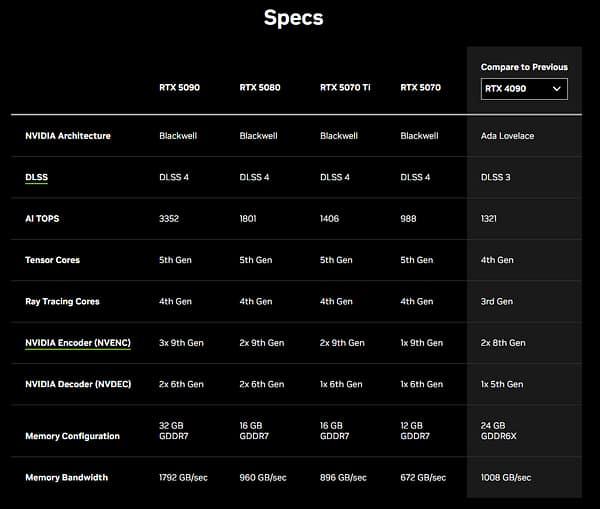Open the RTX 4090 comparison dropdown
This screenshot has width=600, height=509.
524,89
